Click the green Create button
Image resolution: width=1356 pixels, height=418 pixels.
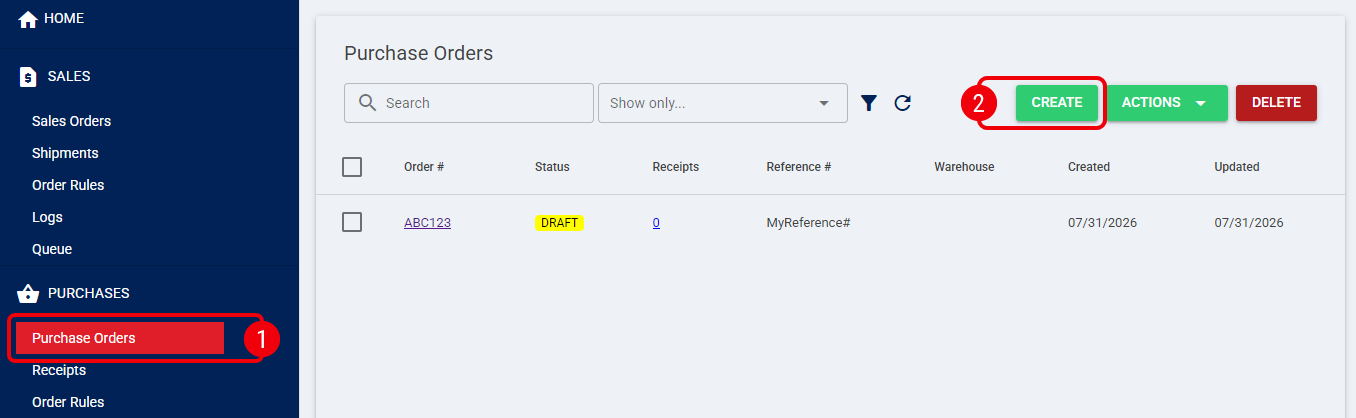click(x=1057, y=103)
